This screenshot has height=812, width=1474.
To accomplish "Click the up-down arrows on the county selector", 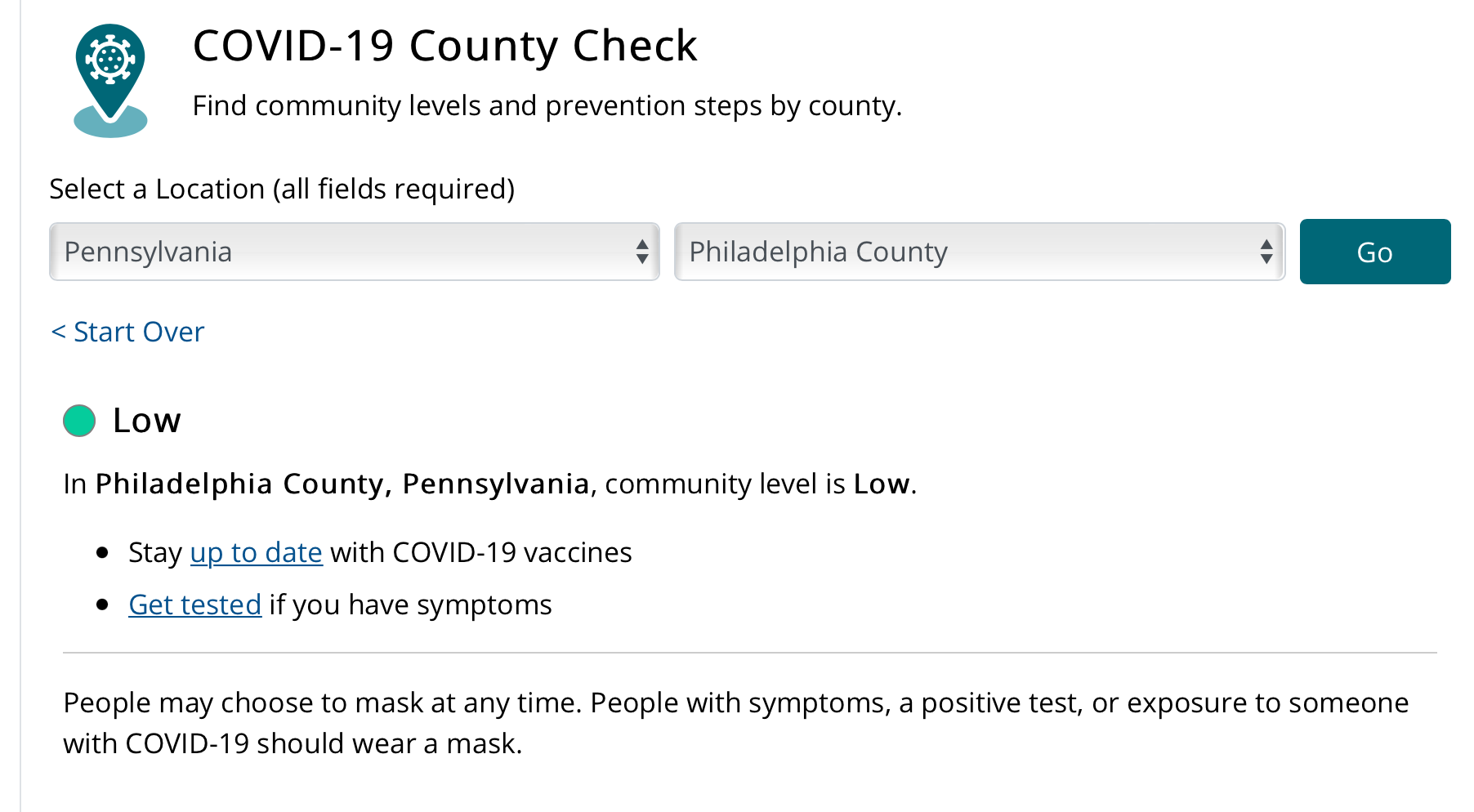I will click(x=1266, y=252).
